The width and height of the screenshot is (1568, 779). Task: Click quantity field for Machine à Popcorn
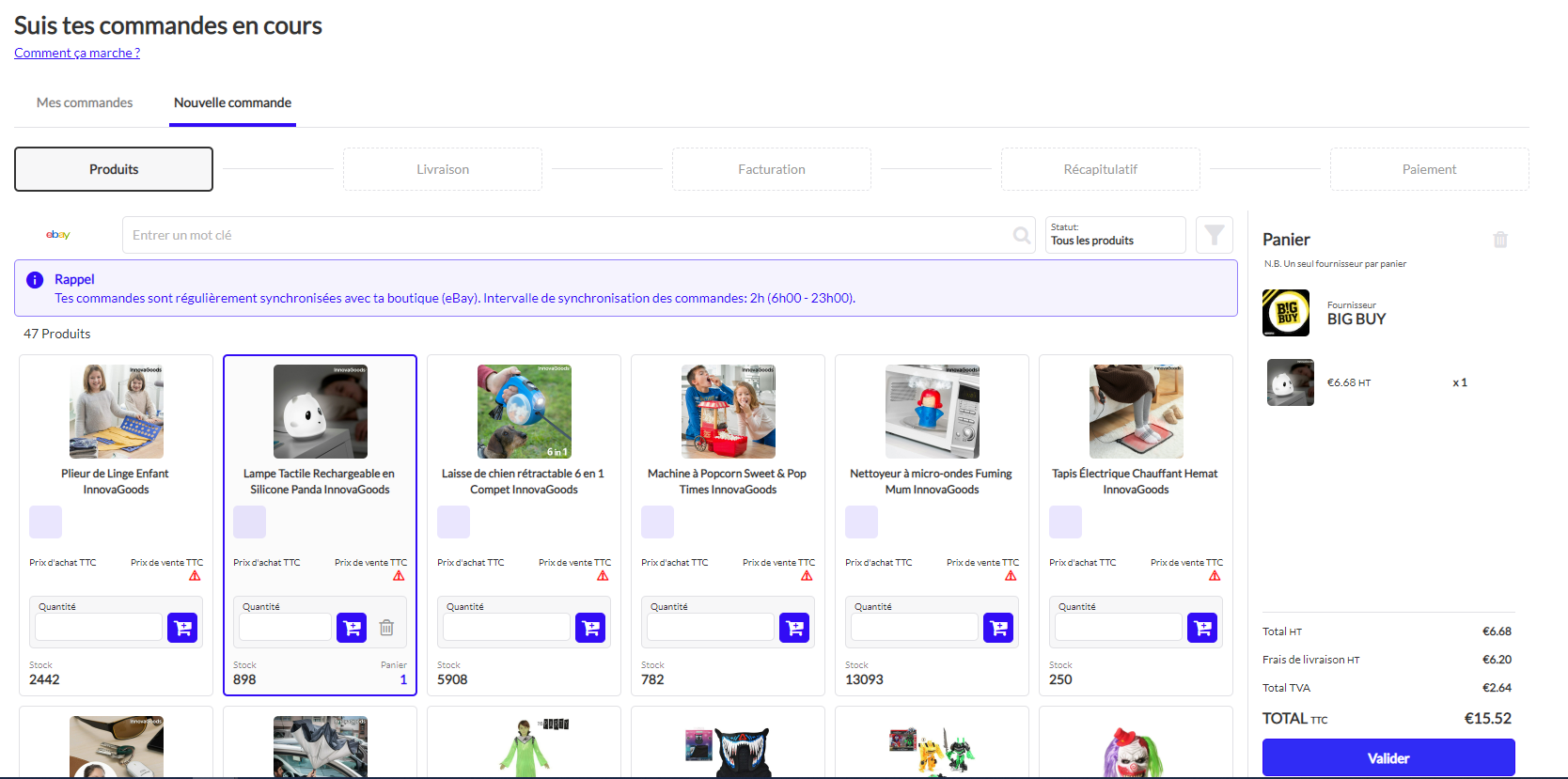711,628
